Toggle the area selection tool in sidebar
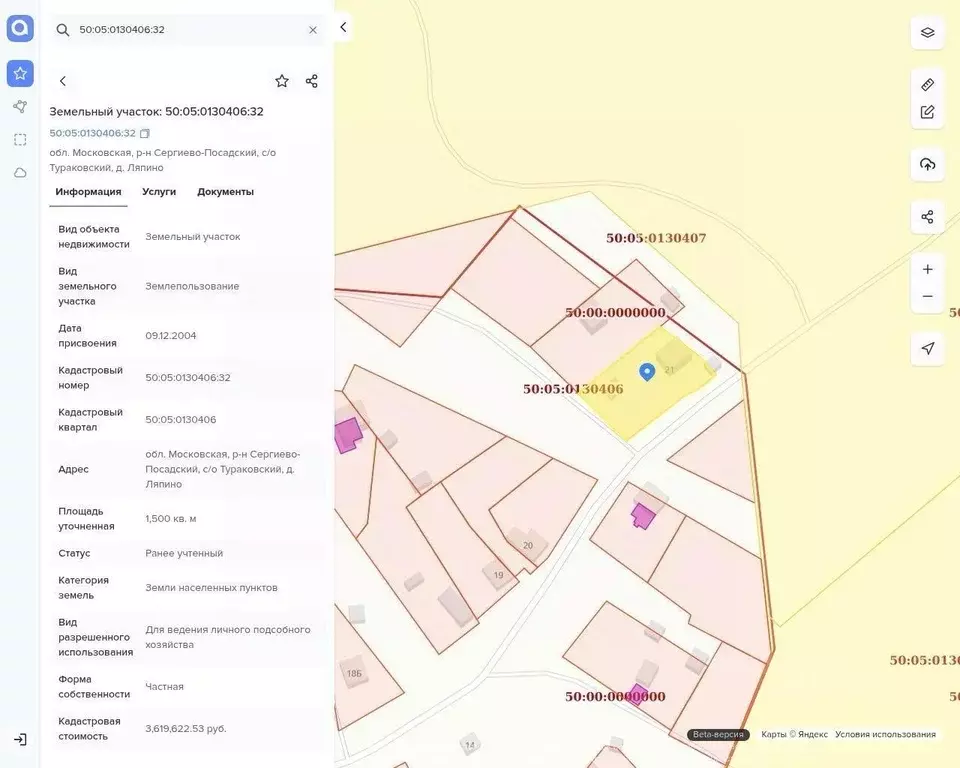The width and height of the screenshot is (960, 768). point(20,139)
